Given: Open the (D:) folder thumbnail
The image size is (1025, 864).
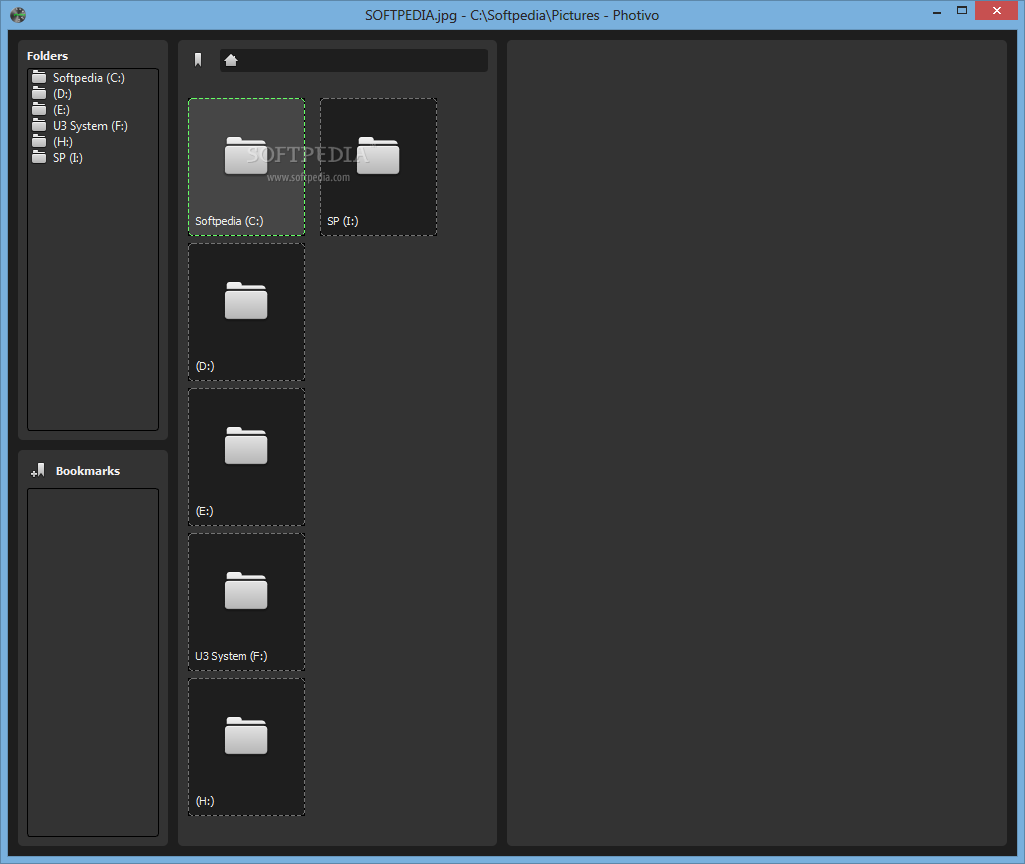Looking at the screenshot, I should coord(246,312).
